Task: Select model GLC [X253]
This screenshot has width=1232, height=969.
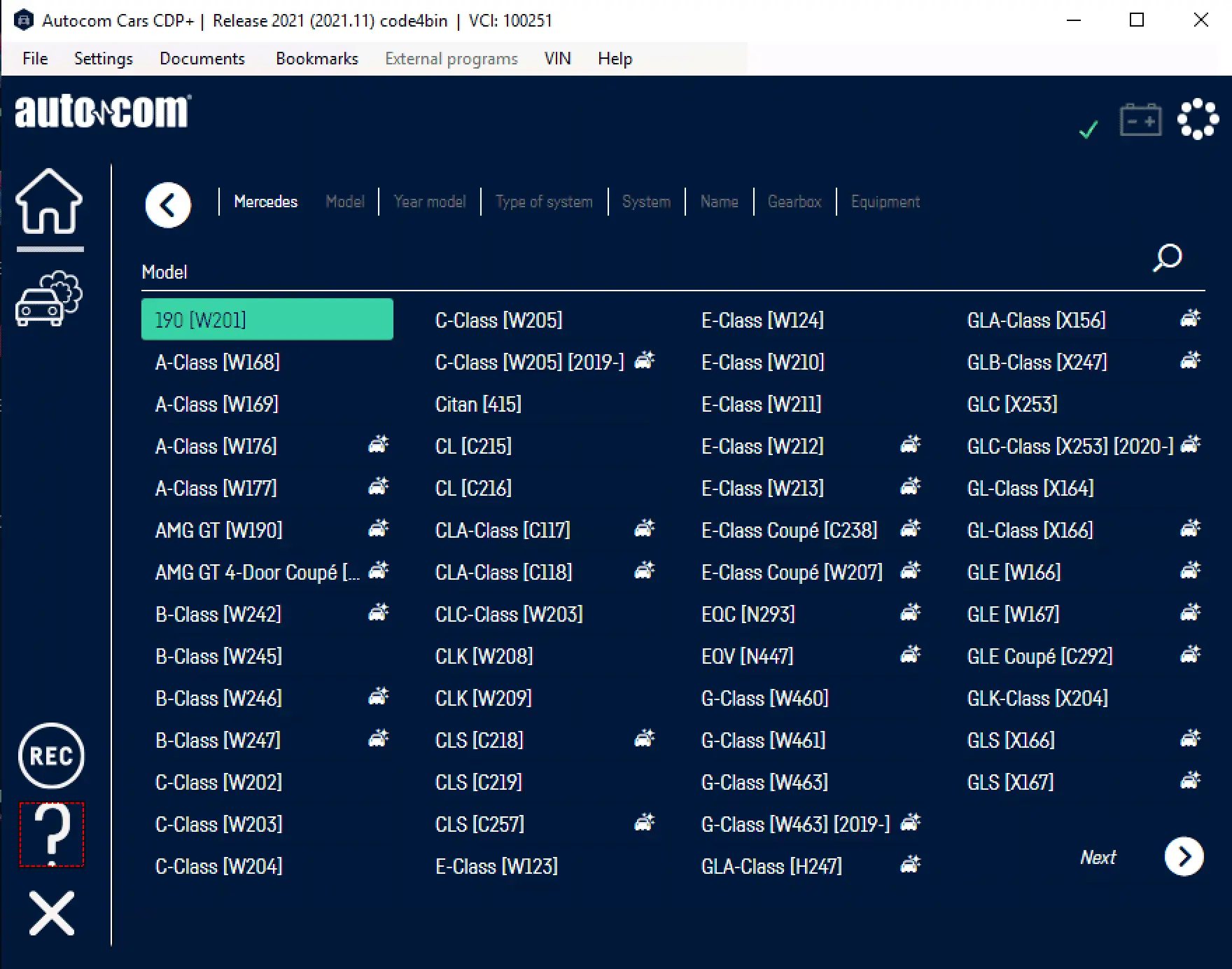Action: (x=1013, y=404)
